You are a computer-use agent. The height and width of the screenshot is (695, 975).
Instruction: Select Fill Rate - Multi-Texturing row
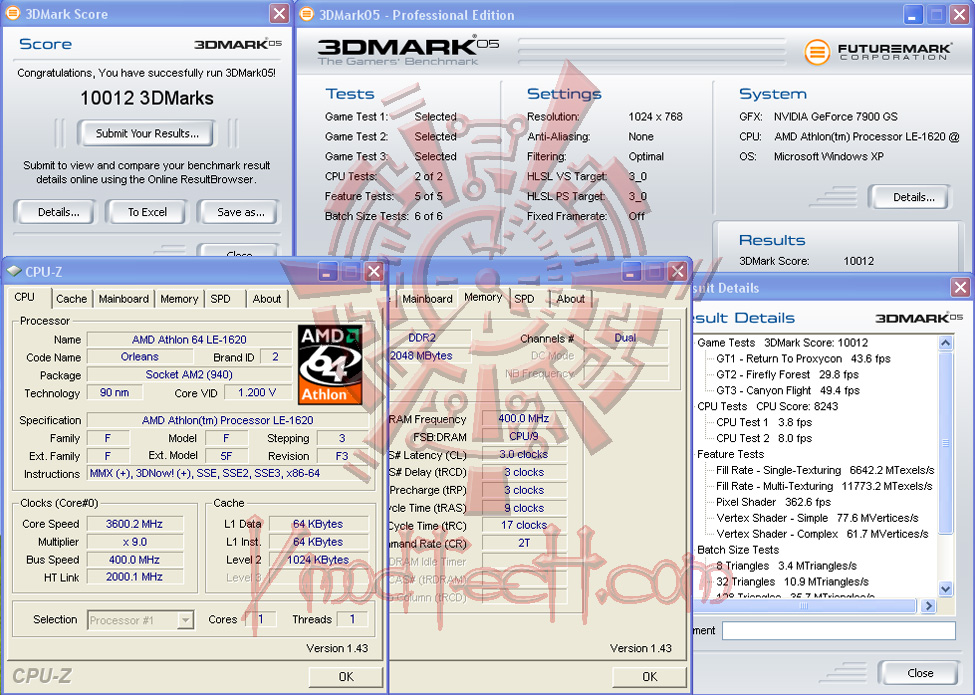click(x=824, y=486)
